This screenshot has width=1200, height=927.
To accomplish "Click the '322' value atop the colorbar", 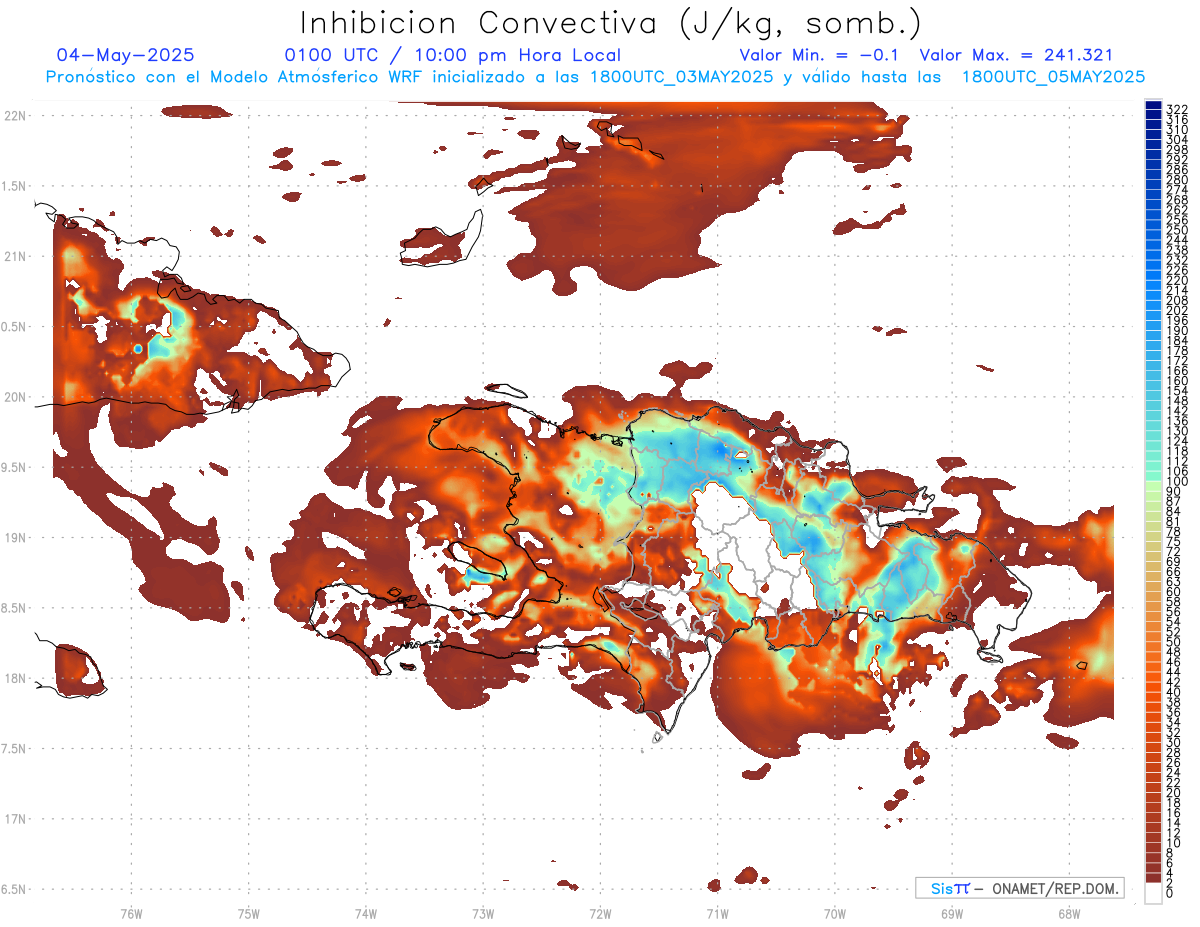I will tap(1177, 109).
